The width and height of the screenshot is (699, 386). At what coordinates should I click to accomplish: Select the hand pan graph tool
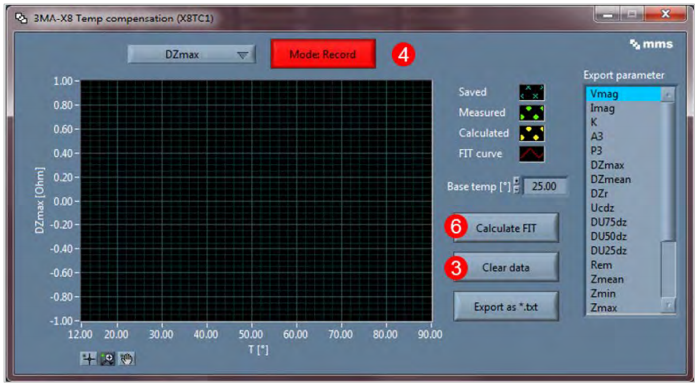(127, 359)
